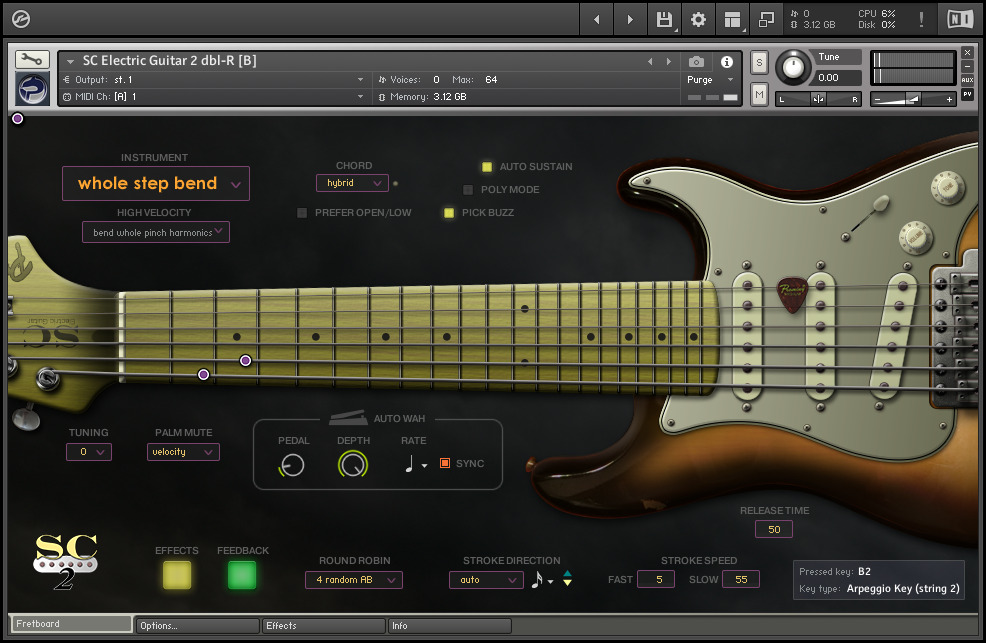Open the instrument name menu arrow beside SC Electric Guitar
Screen dimensions: 986x643
[70, 62]
